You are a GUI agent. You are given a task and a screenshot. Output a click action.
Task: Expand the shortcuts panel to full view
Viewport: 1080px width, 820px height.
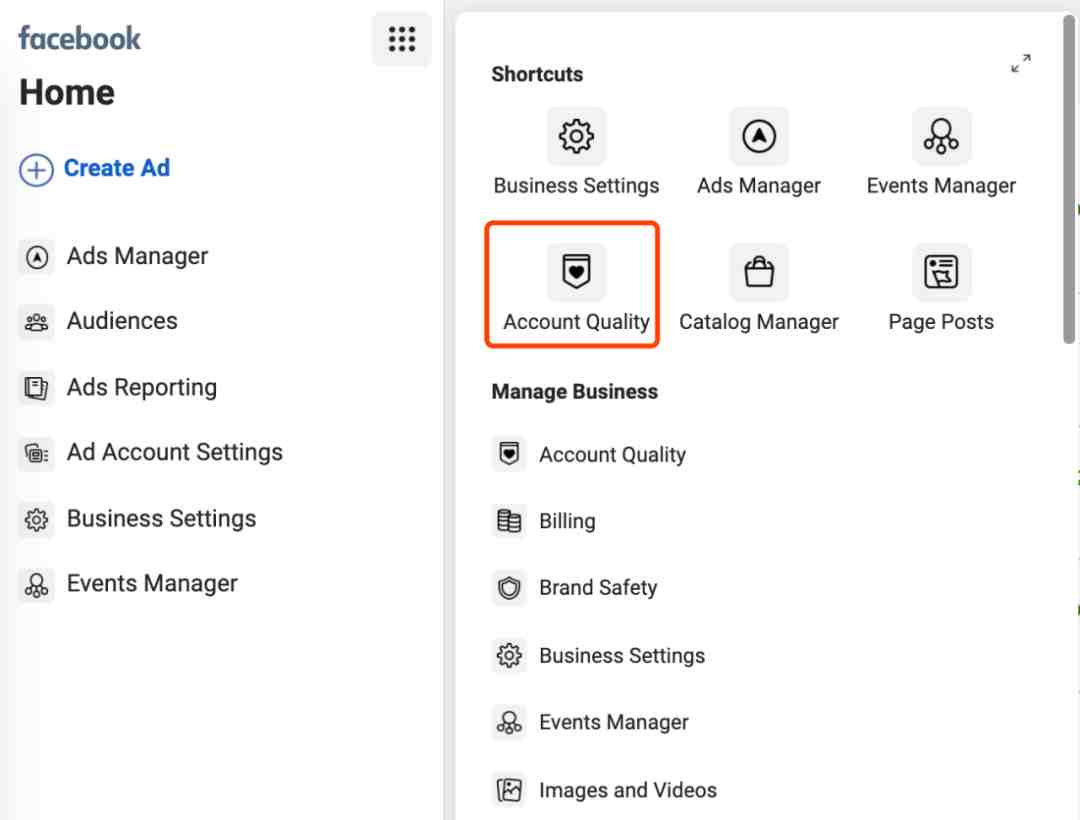pyautogui.click(x=1020, y=65)
